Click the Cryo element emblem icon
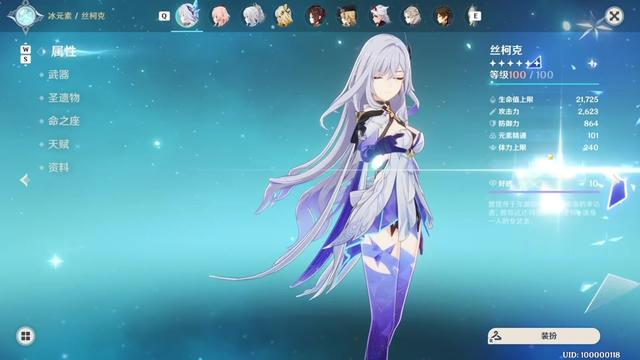640x360 pixels. tap(26, 16)
